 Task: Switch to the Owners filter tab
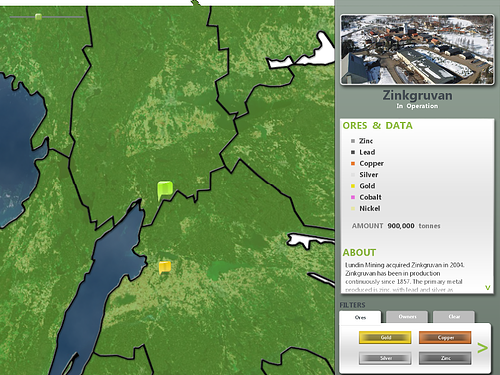(x=407, y=317)
